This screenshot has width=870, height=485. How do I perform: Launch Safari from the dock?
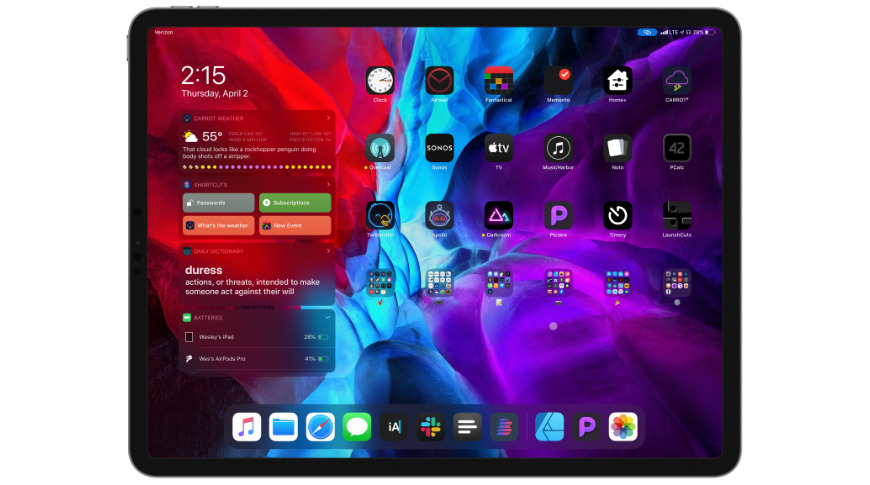coord(320,427)
